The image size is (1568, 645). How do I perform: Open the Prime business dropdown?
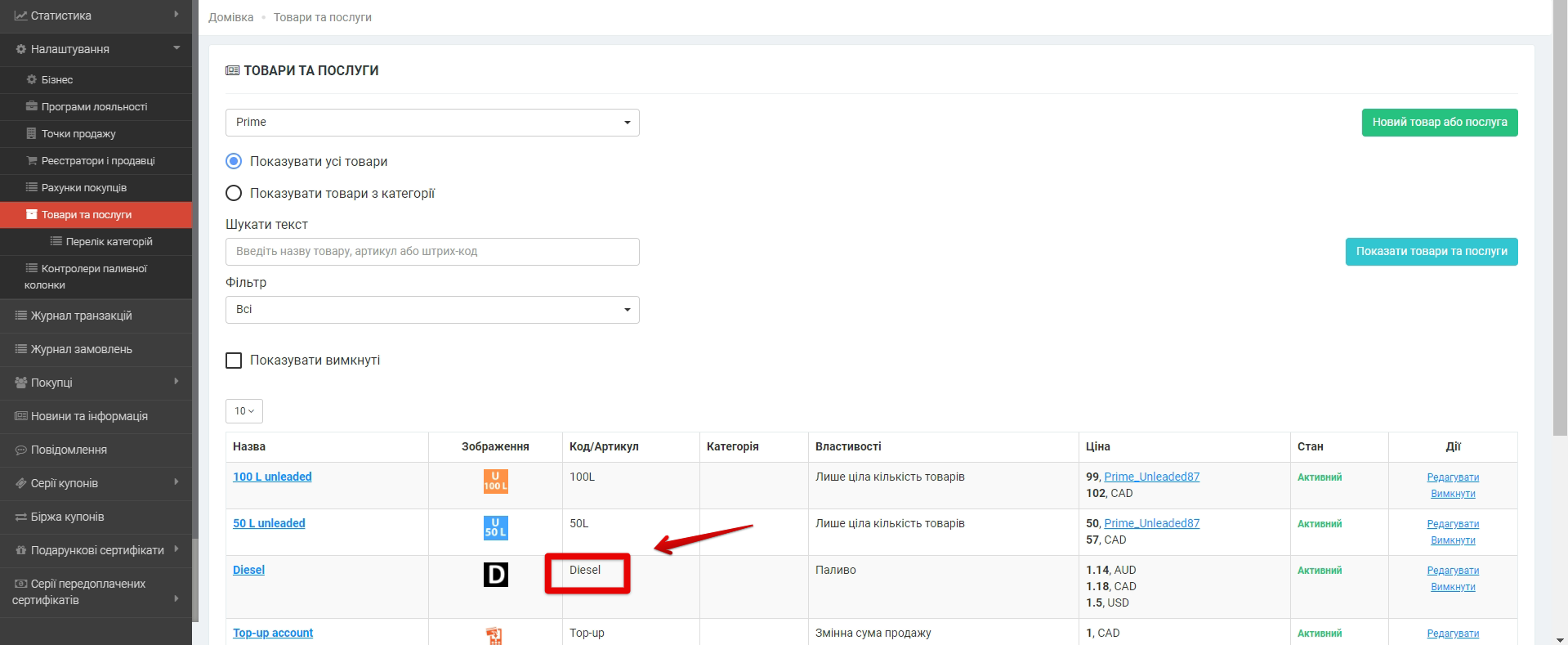coord(431,123)
